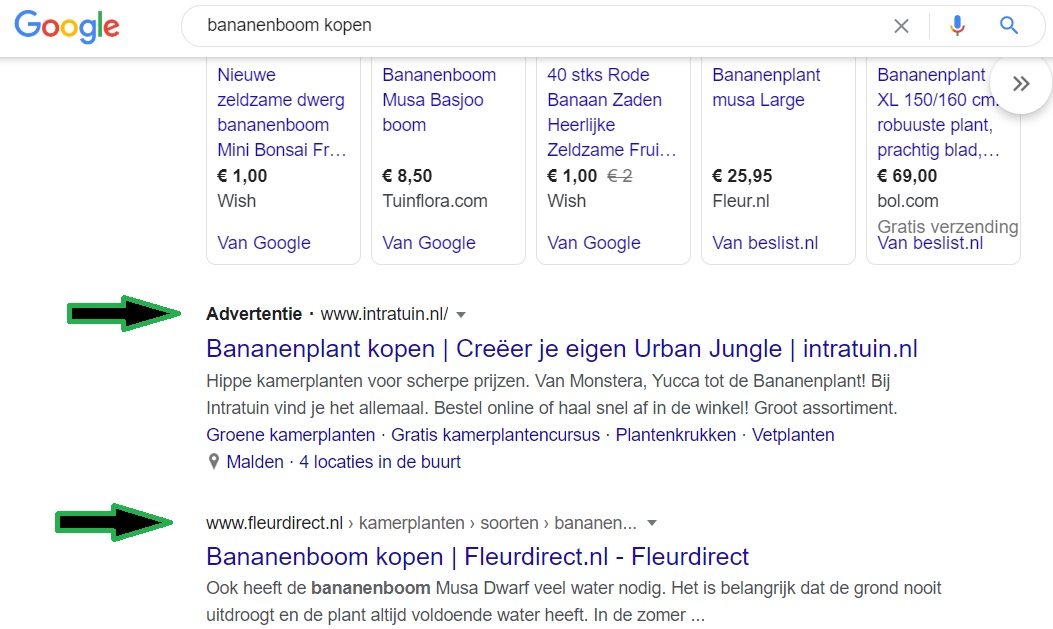
Task: Click the 'Vetplanten' sitelink
Action: (793, 435)
